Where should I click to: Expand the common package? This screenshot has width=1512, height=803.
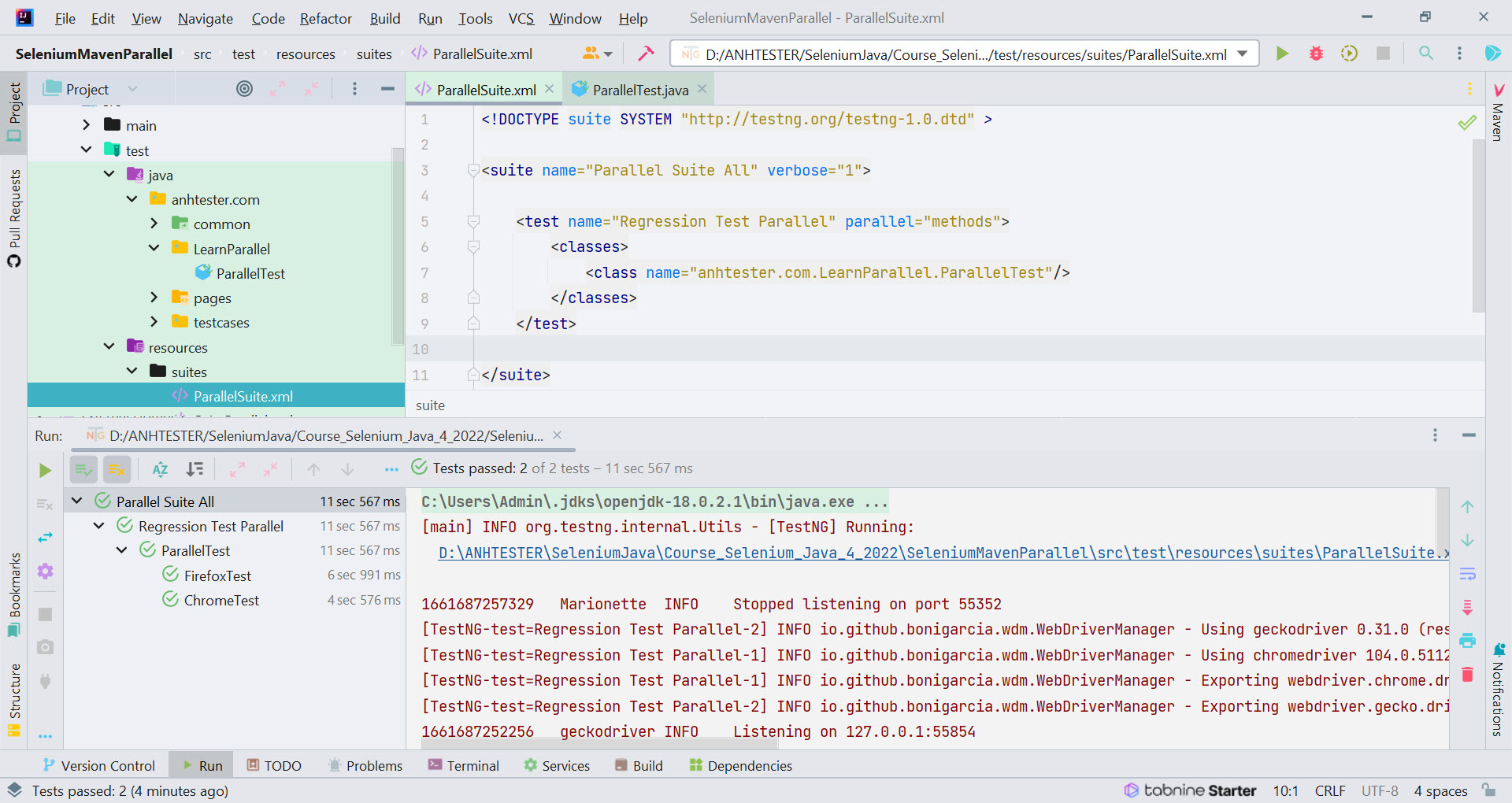click(154, 224)
